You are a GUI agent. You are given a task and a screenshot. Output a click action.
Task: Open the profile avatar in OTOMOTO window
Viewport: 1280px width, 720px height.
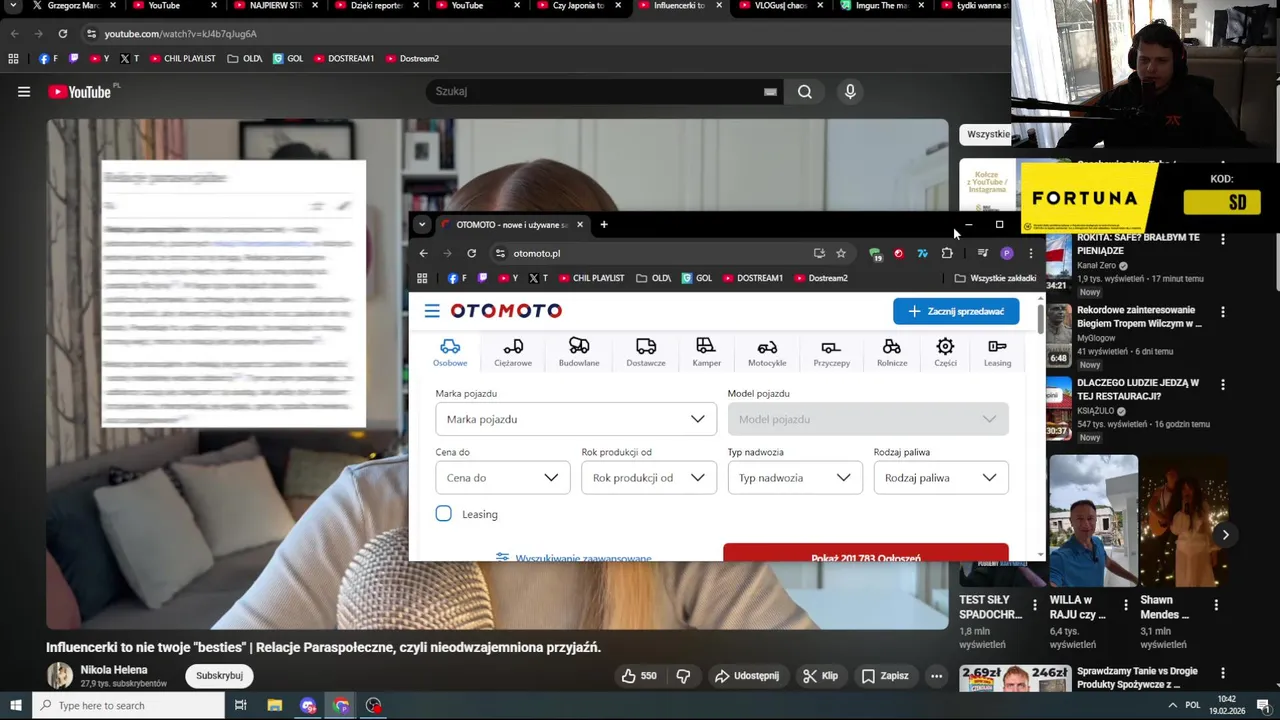[x=1007, y=253]
